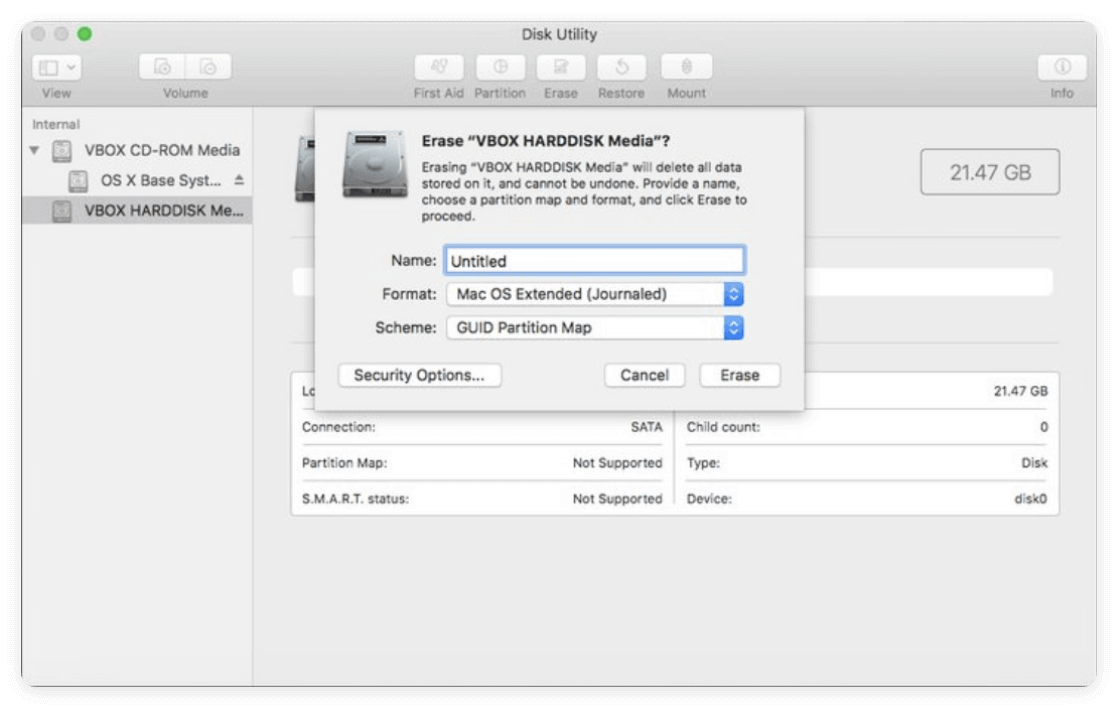Run First Aid on the disk

[x=438, y=67]
